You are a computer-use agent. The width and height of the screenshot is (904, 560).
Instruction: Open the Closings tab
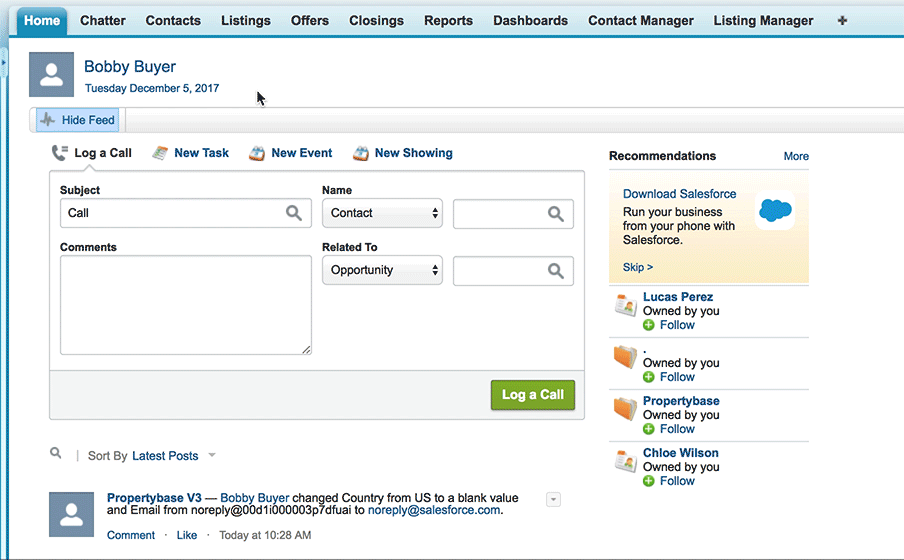tap(376, 21)
